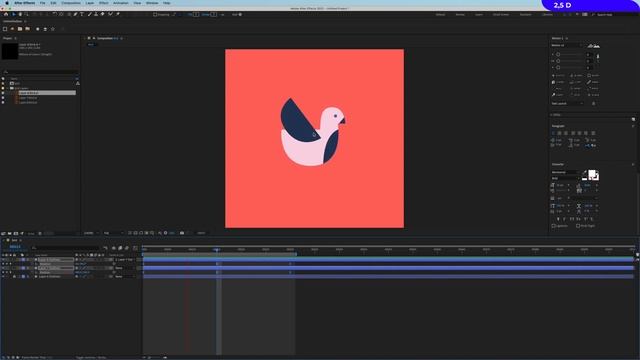
Task: Open the font family dropdown
Action: click(565, 172)
